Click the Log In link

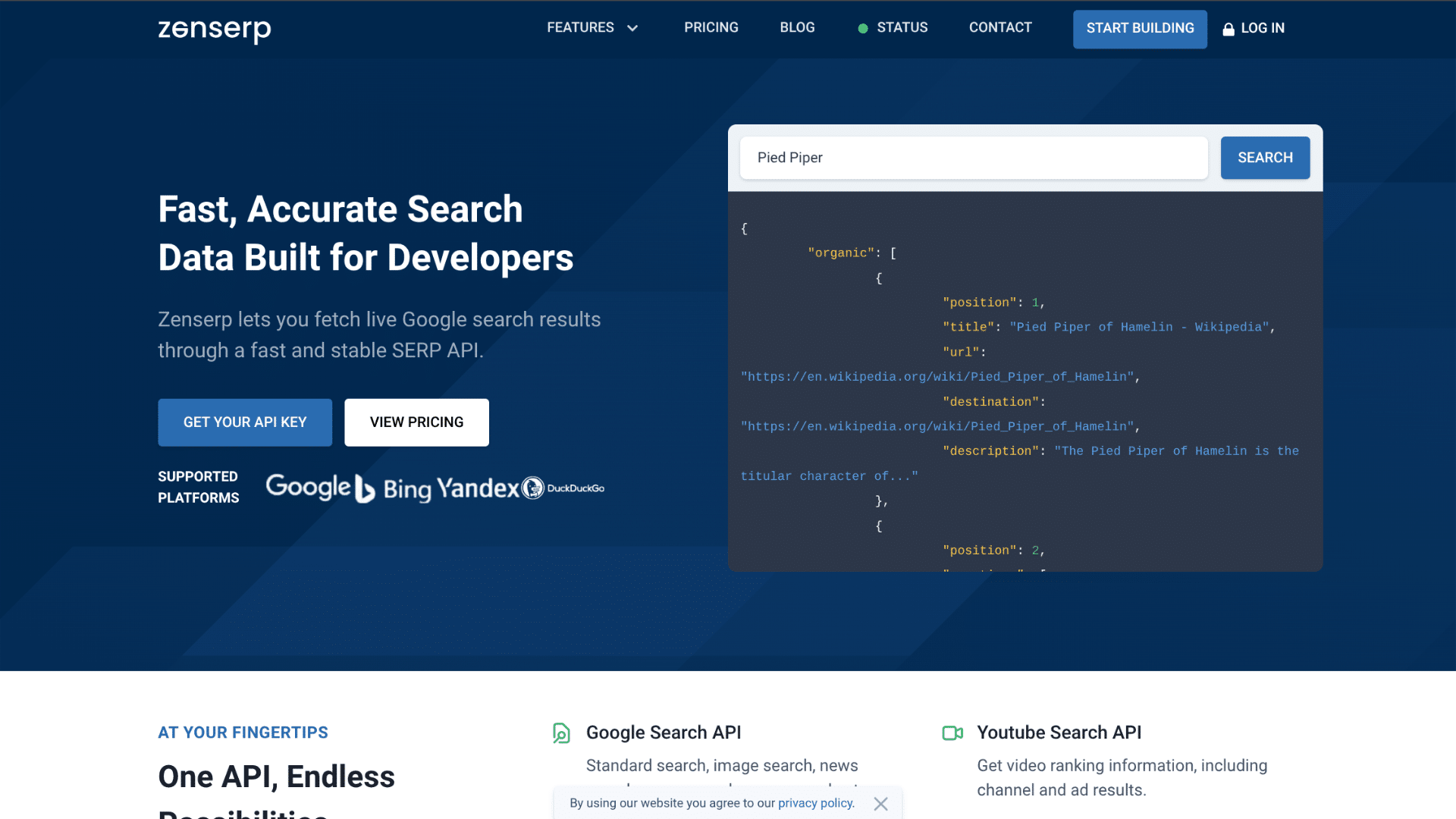point(1263,28)
